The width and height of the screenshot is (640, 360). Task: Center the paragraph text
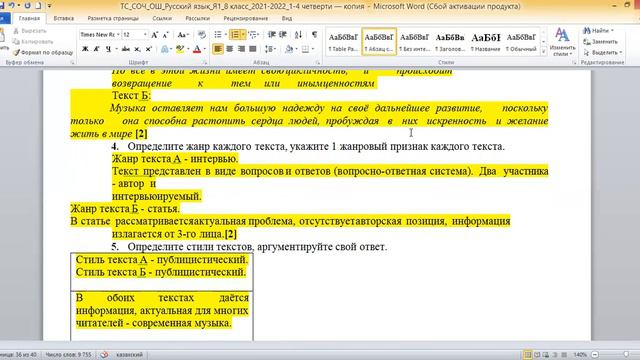(x=230, y=49)
